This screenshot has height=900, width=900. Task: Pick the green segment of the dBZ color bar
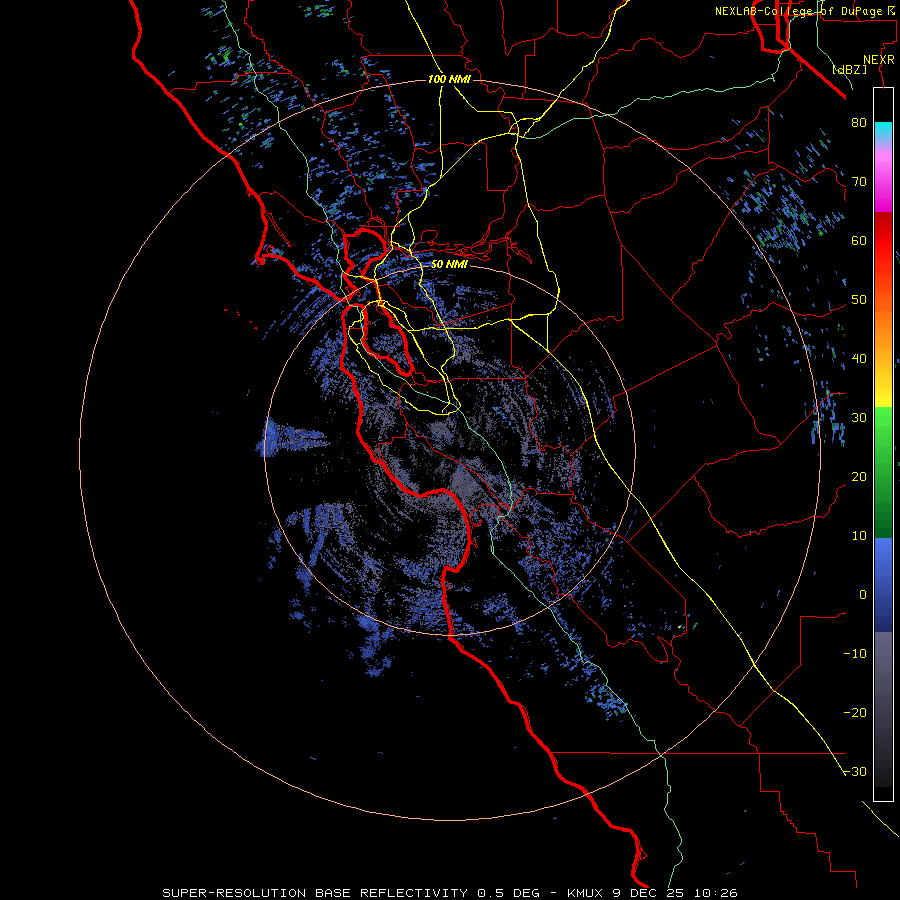[x=883, y=472]
